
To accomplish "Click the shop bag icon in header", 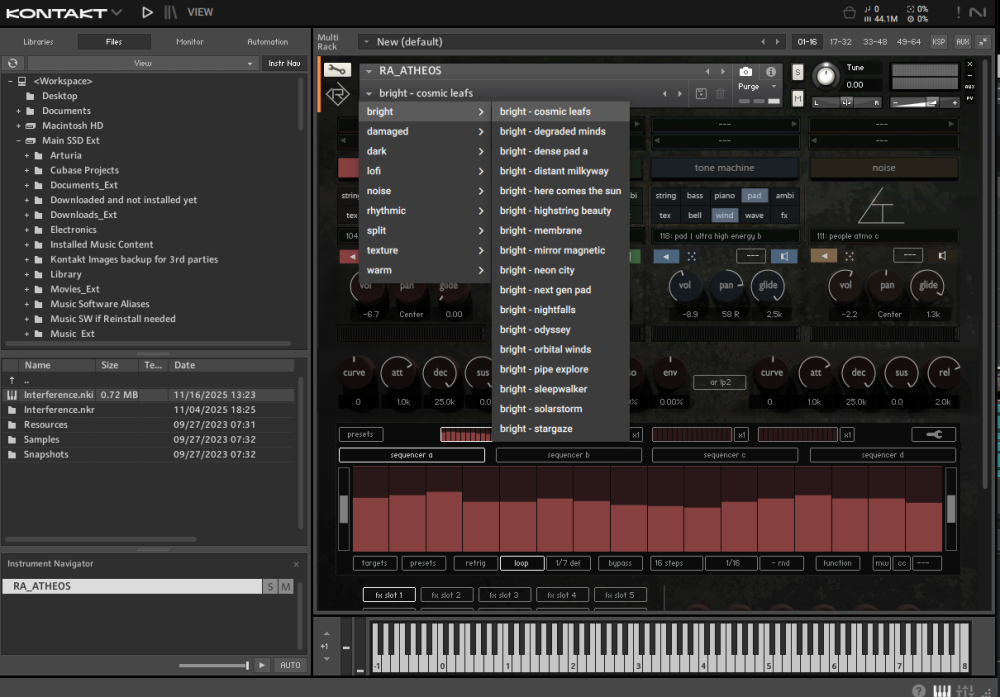I will (x=849, y=12).
